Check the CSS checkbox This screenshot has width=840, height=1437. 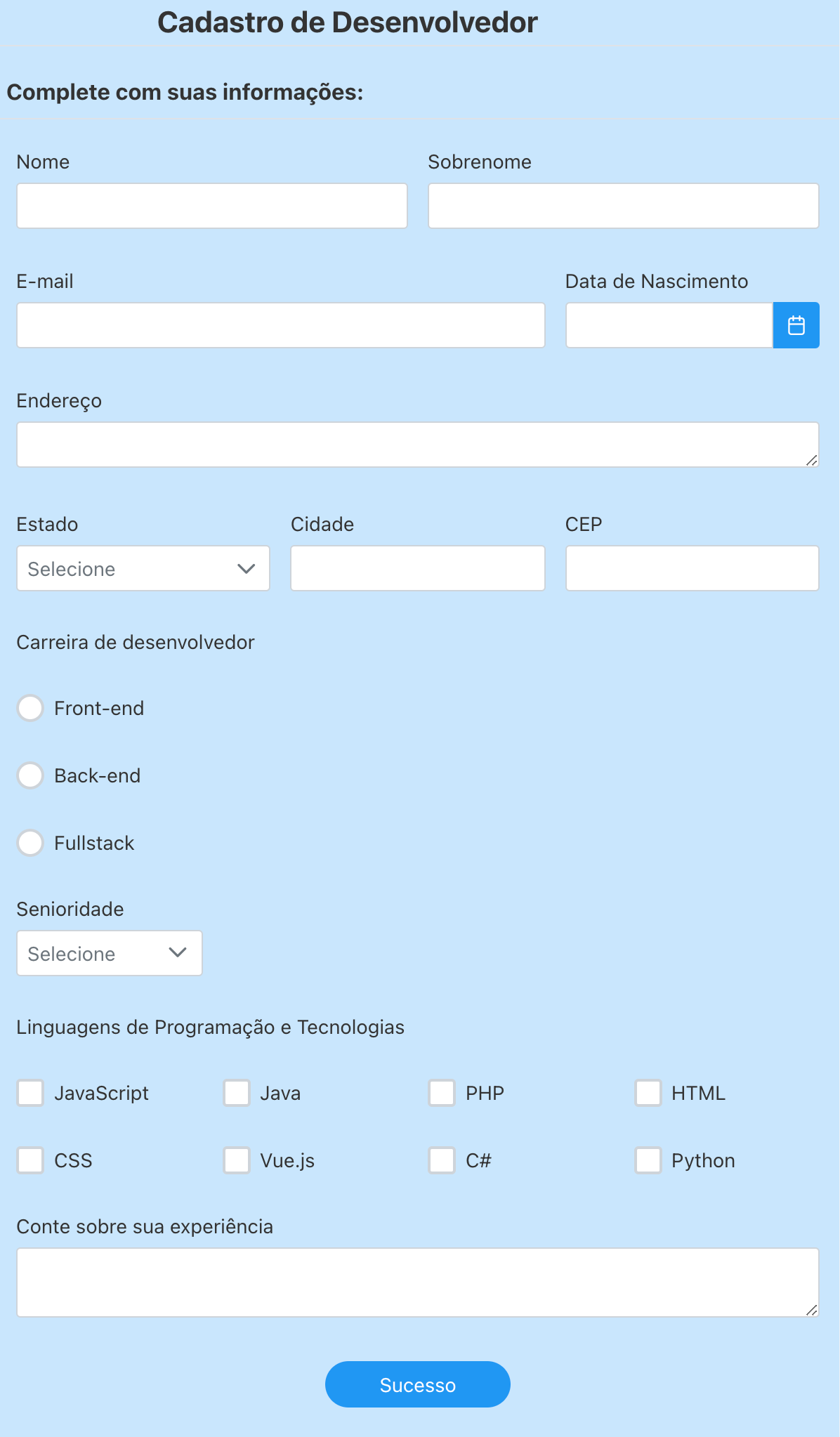[x=30, y=1160]
